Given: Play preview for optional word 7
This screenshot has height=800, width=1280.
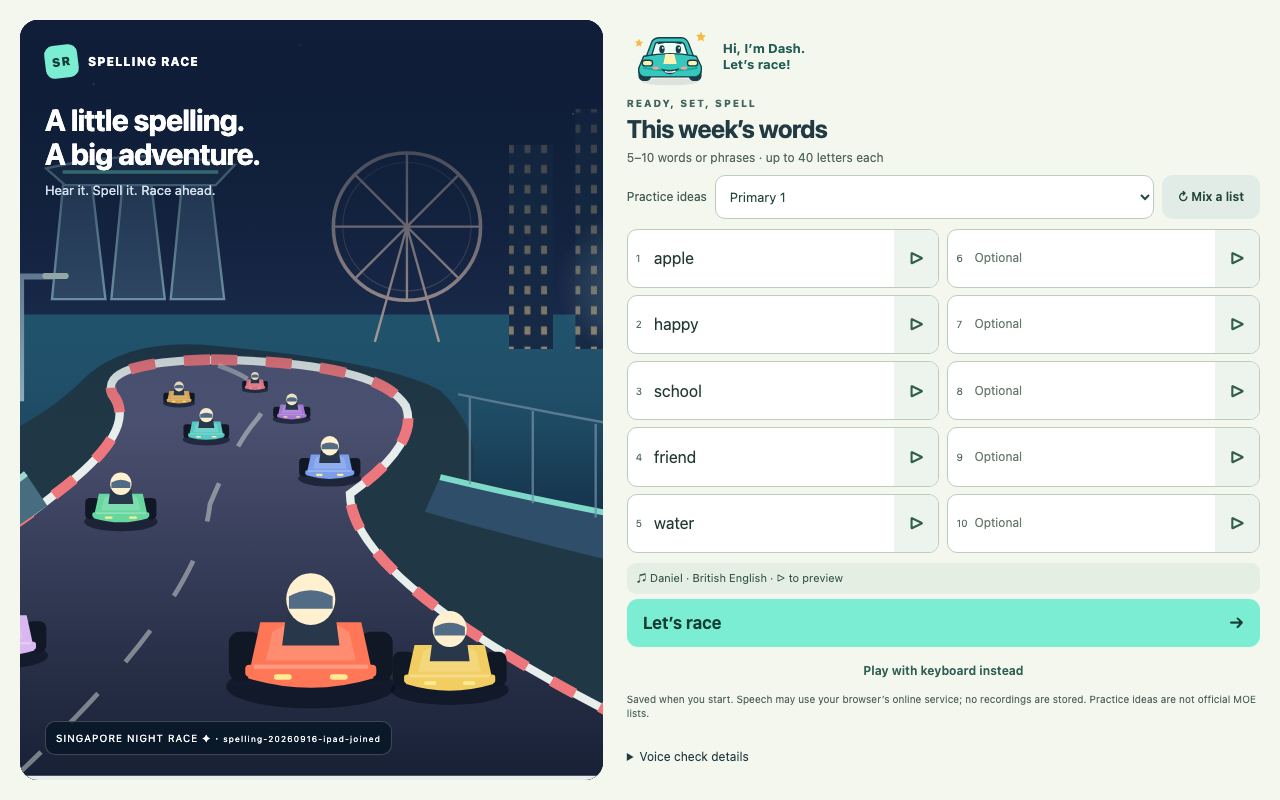Looking at the screenshot, I should pyautogui.click(x=1237, y=324).
